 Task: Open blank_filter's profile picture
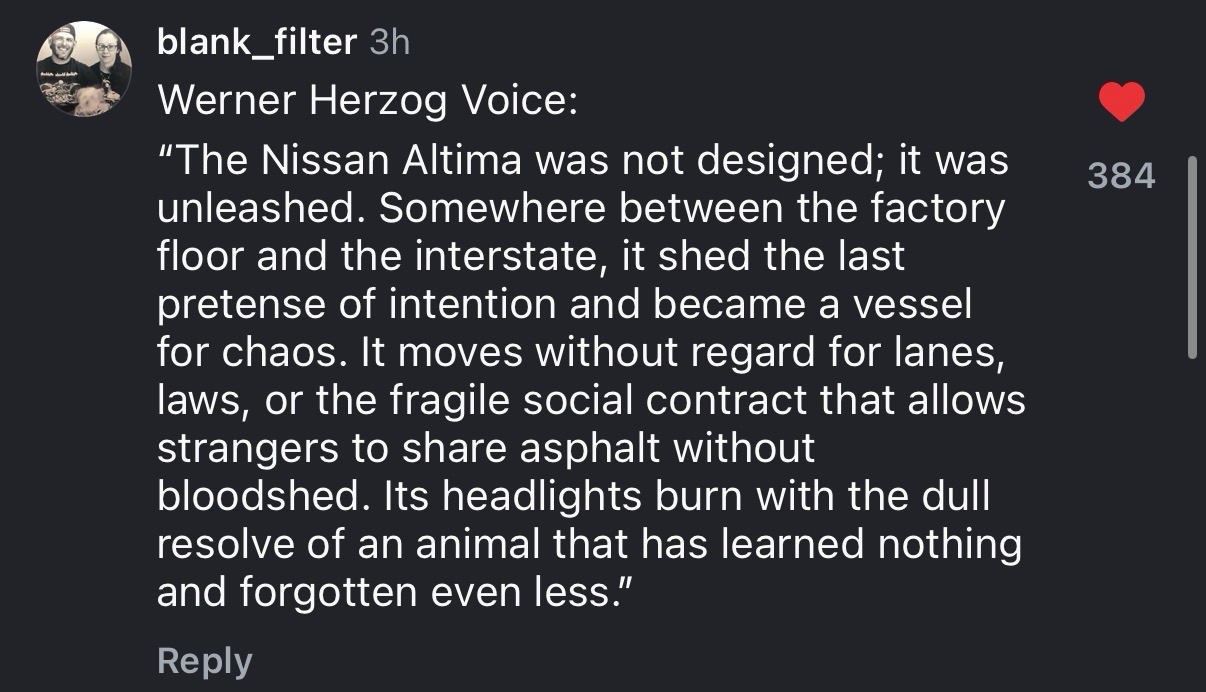coord(85,68)
